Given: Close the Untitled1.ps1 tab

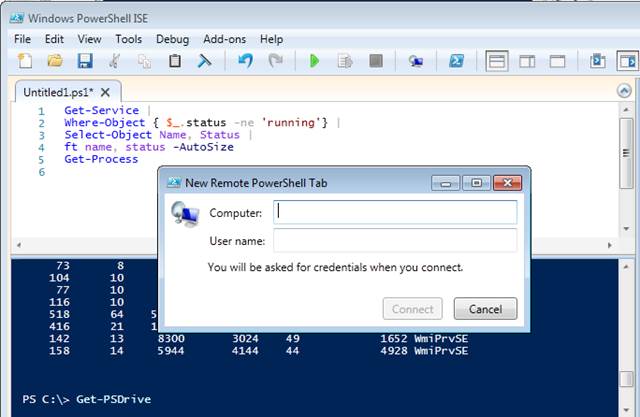Looking at the screenshot, I should (x=105, y=93).
